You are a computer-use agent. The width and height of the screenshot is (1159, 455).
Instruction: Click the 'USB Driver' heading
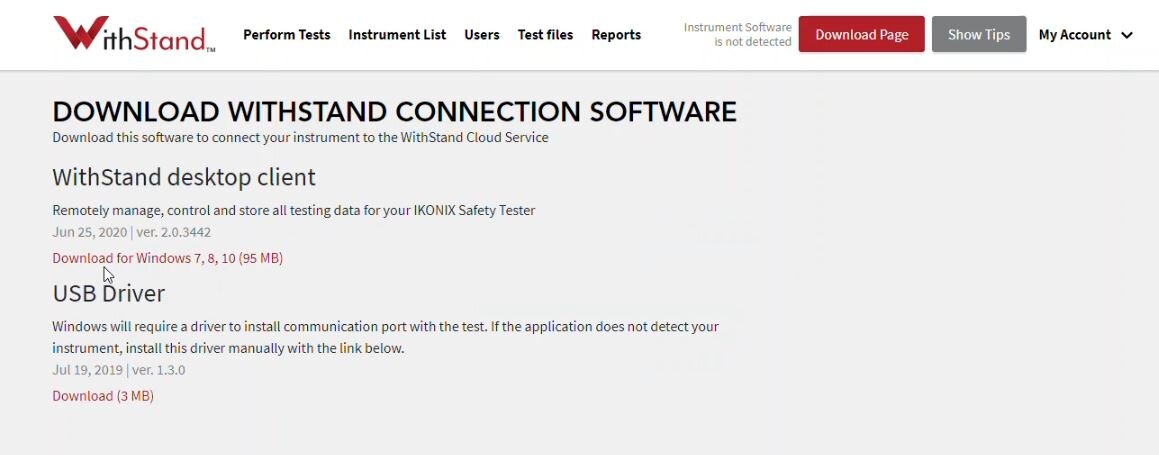[109, 293]
